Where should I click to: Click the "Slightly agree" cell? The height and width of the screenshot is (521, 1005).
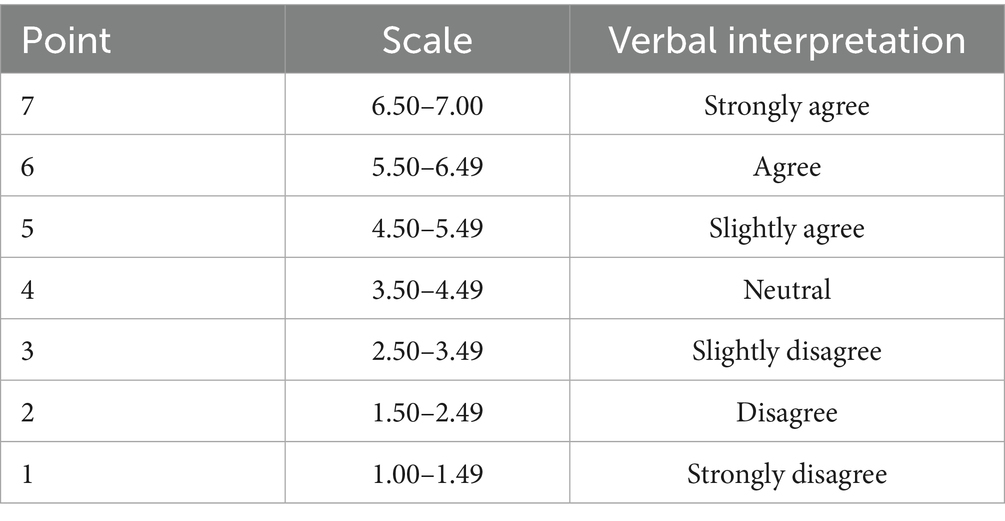787,228
